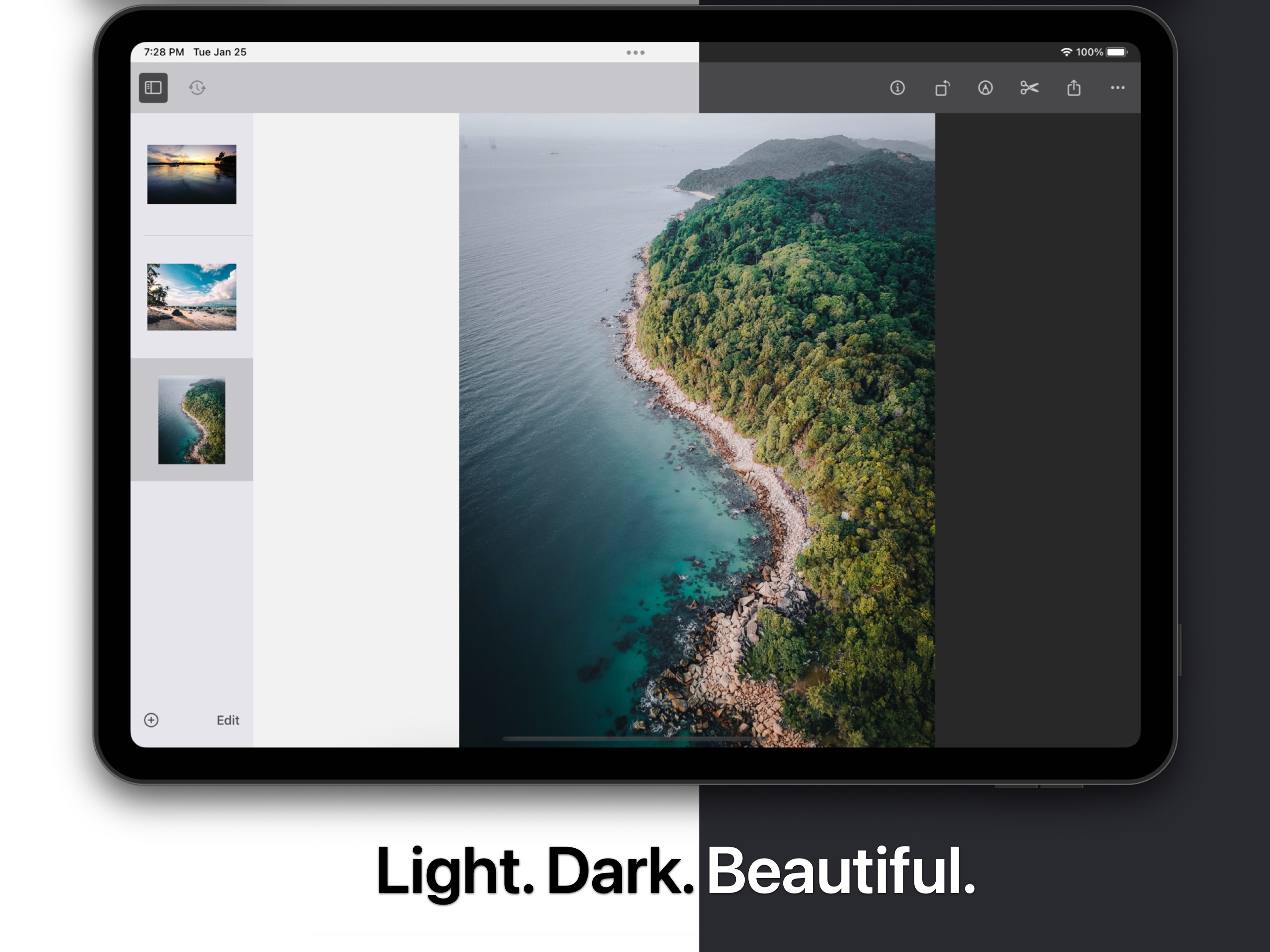Tap Edit at the bottom of the sidebar

pyautogui.click(x=228, y=720)
